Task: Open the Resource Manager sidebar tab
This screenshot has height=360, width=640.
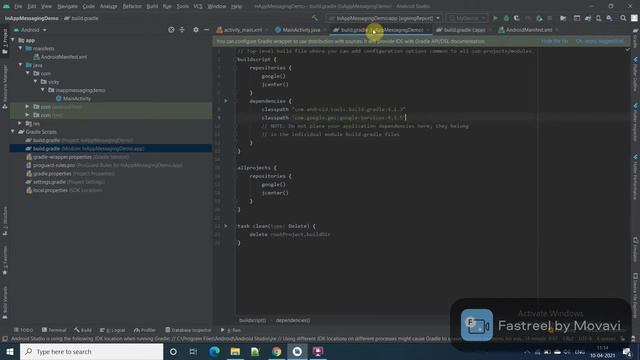Action: tap(5, 87)
